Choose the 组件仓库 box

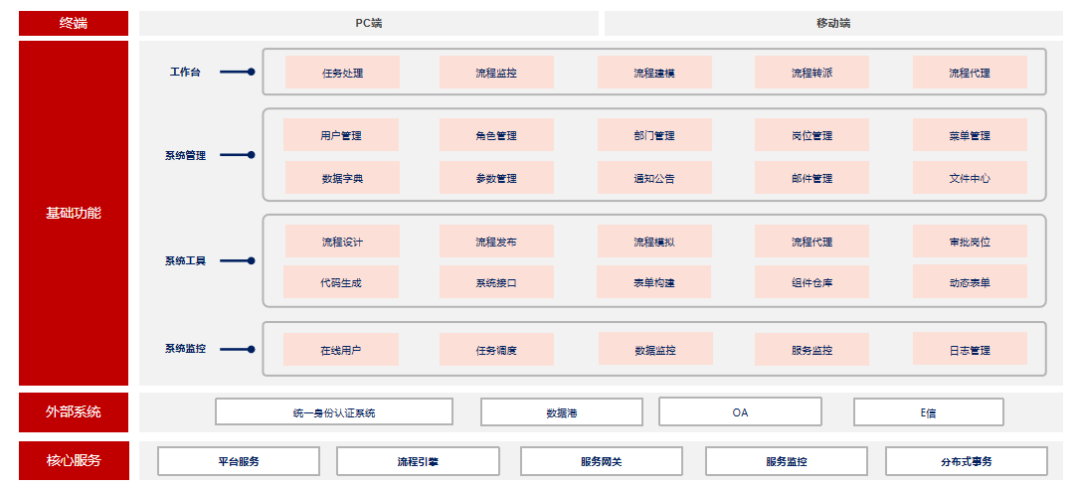812,282
